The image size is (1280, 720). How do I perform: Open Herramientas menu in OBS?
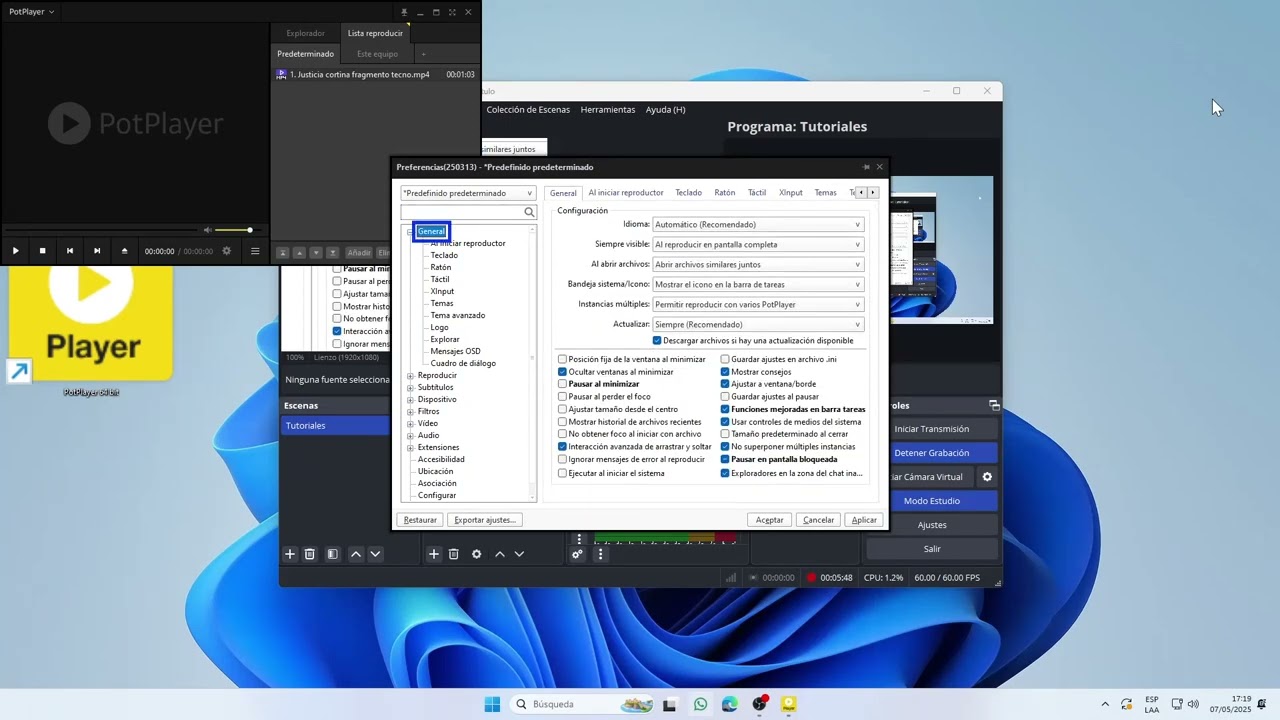coord(608,110)
